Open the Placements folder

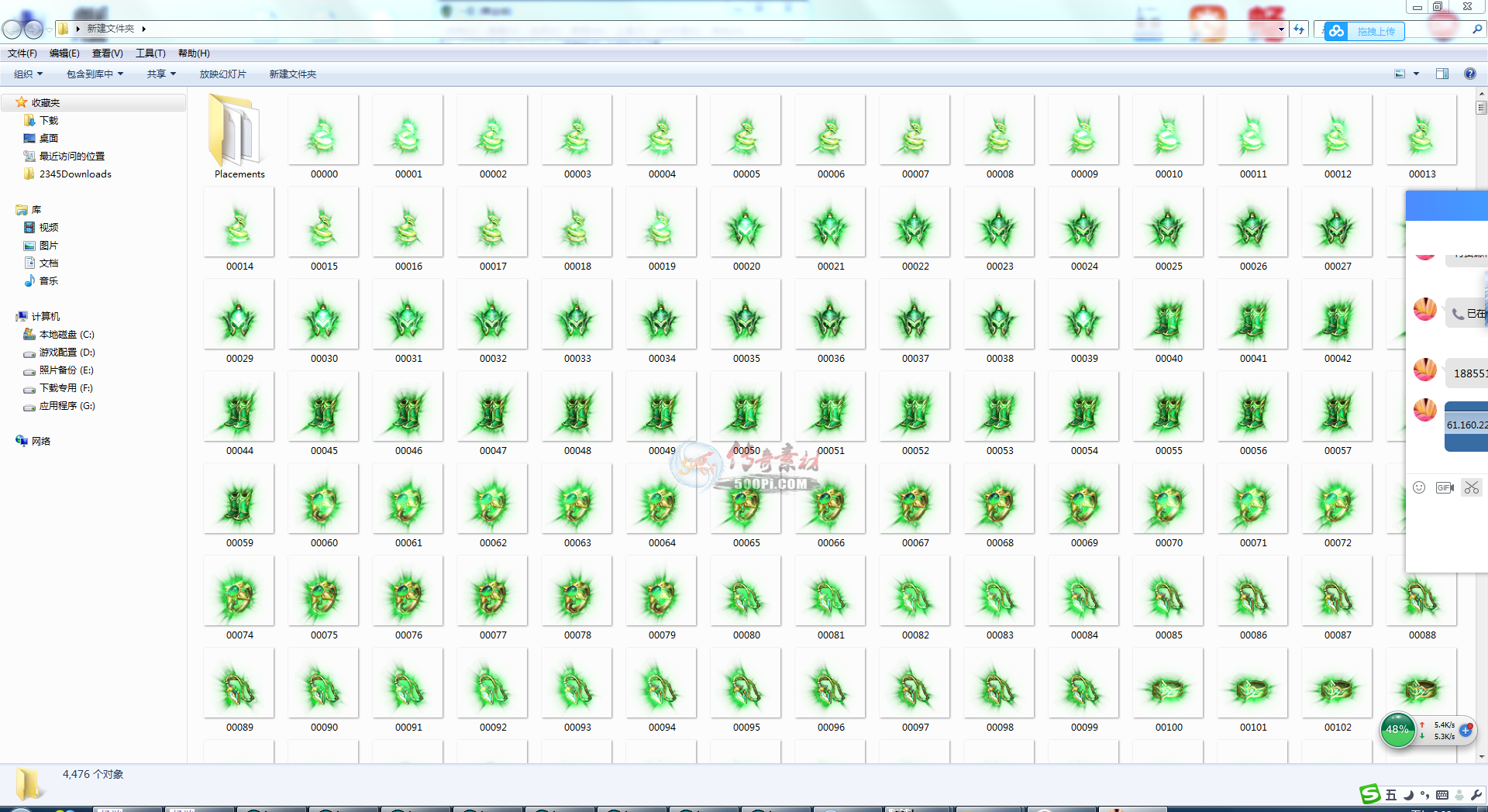(239, 137)
